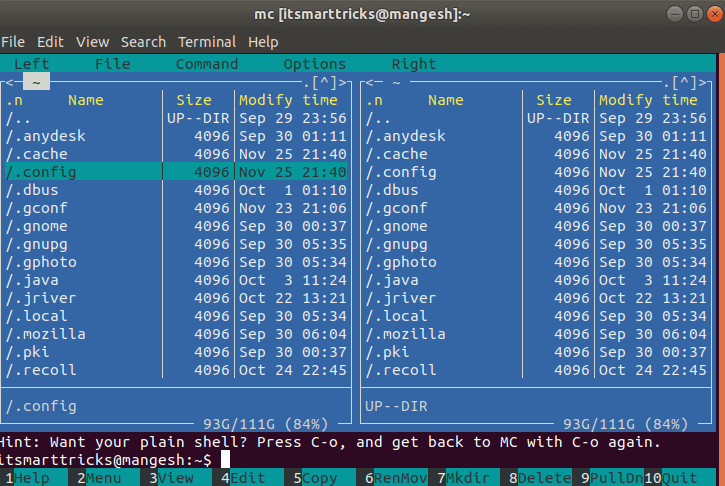Select /.config in right panel
The image size is (725, 486).
click(x=536, y=172)
